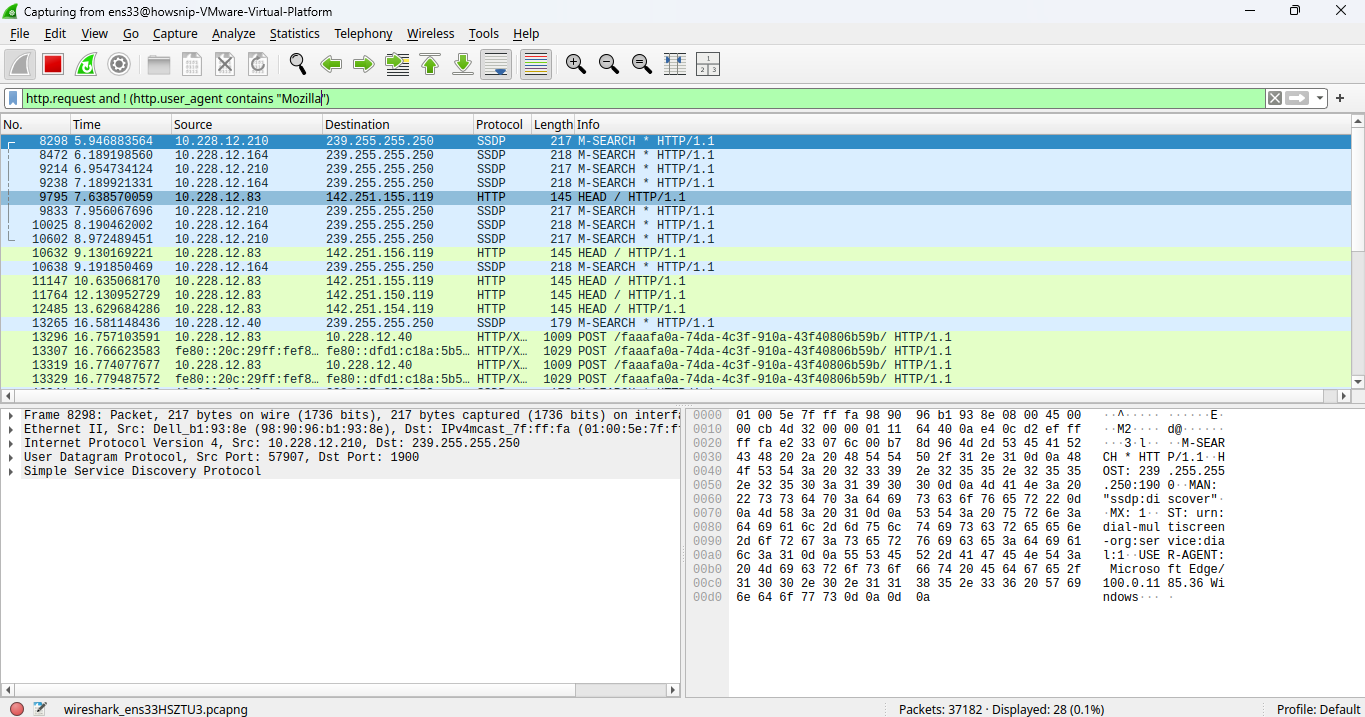Open capture file properties icon
Screen dimensions: 1365x717
click(x=40, y=709)
